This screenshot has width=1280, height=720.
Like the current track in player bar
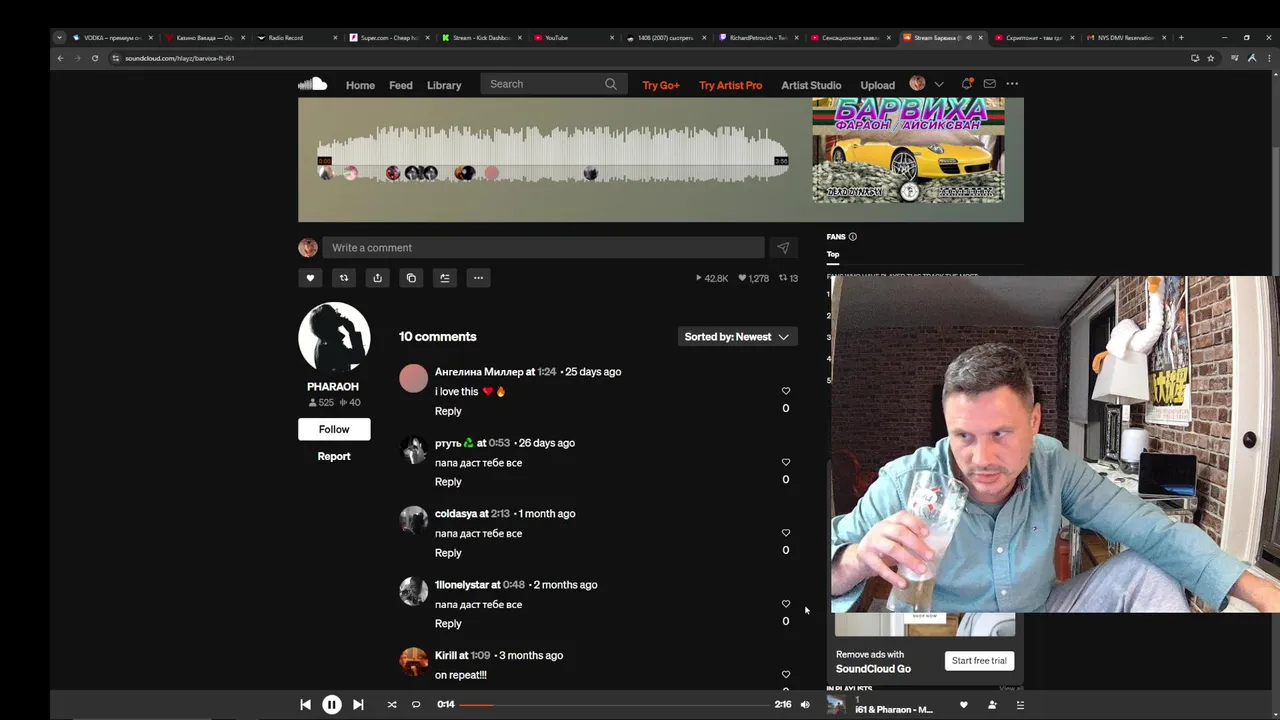pos(964,705)
